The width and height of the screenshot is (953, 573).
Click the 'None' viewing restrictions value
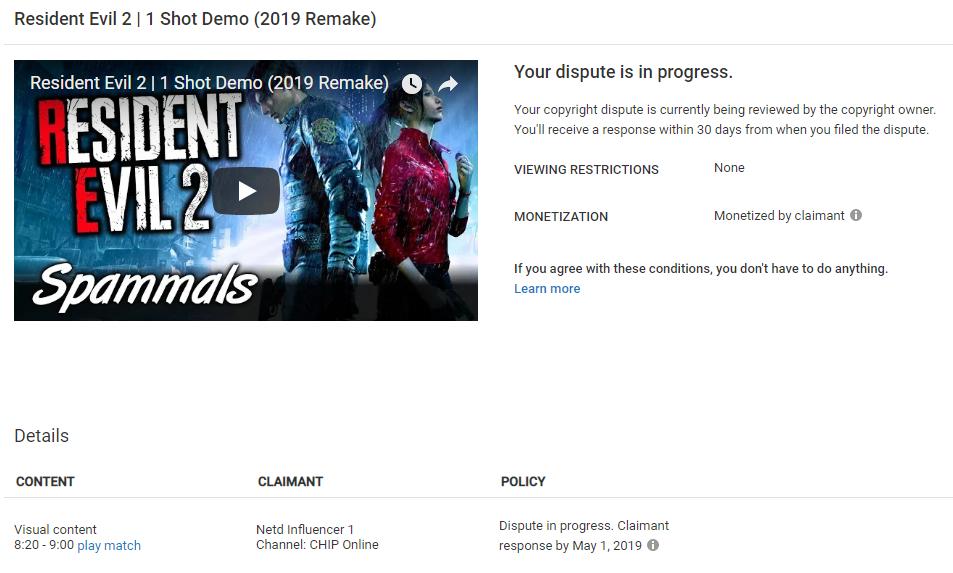click(729, 168)
